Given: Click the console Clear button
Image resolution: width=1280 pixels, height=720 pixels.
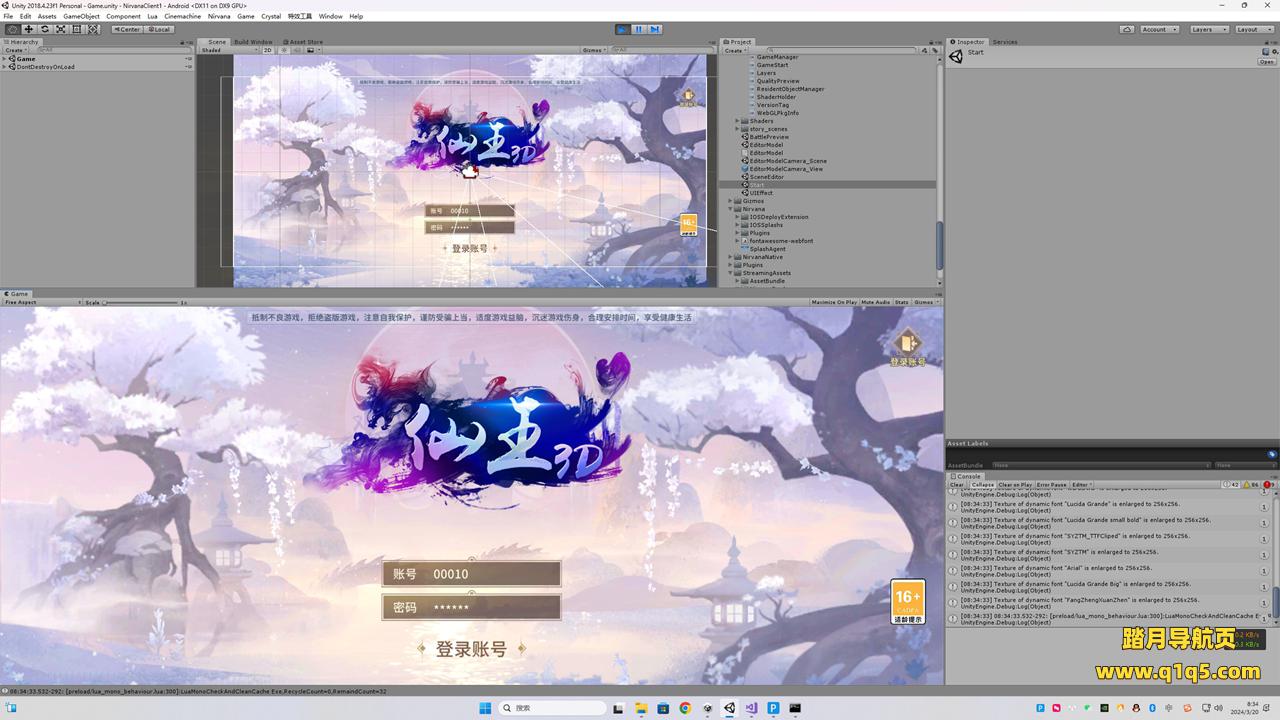Looking at the screenshot, I should (x=956, y=485).
